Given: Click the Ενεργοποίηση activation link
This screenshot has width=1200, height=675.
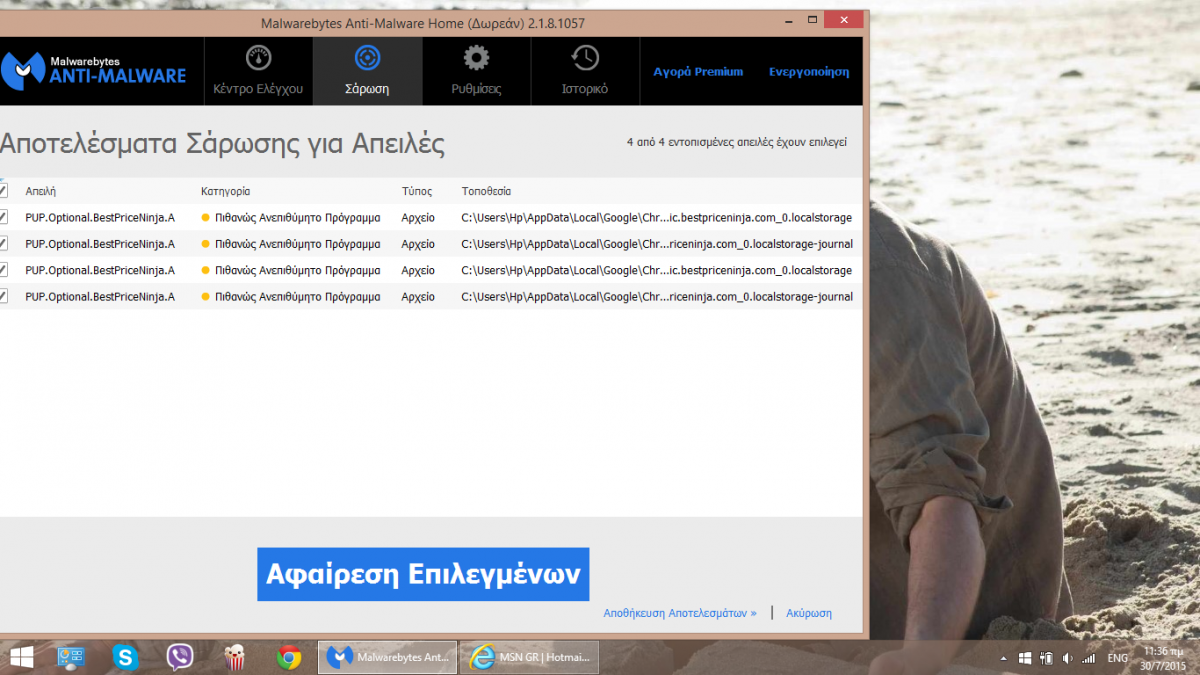Looking at the screenshot, I should pos(809,72).
